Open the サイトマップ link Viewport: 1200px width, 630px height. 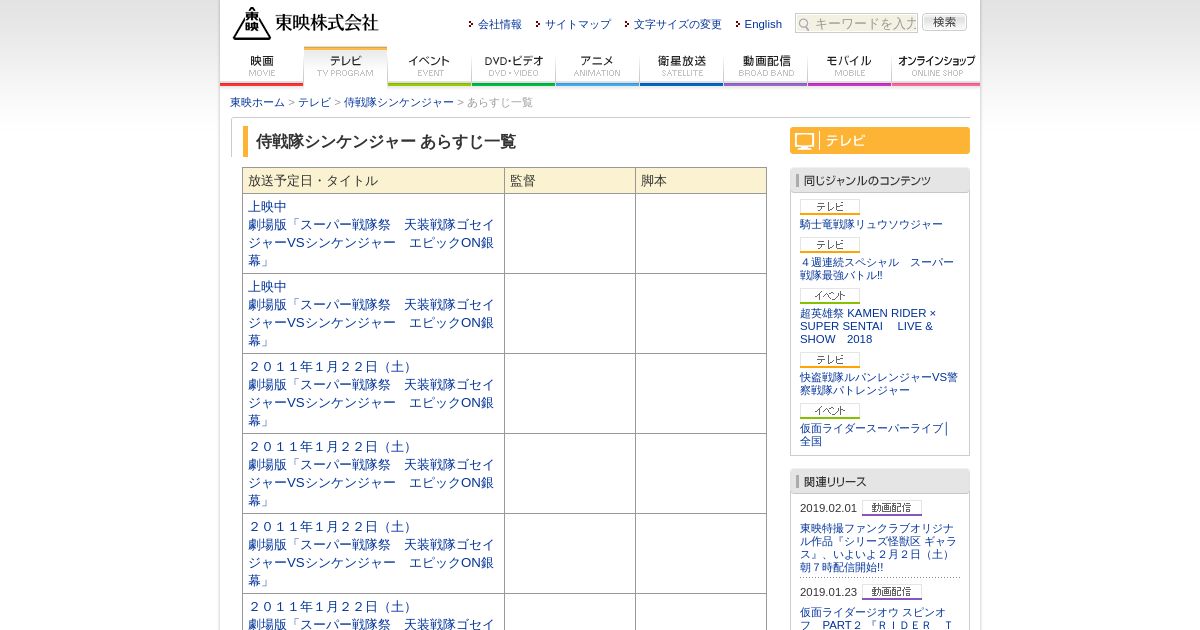click(577, 24)
